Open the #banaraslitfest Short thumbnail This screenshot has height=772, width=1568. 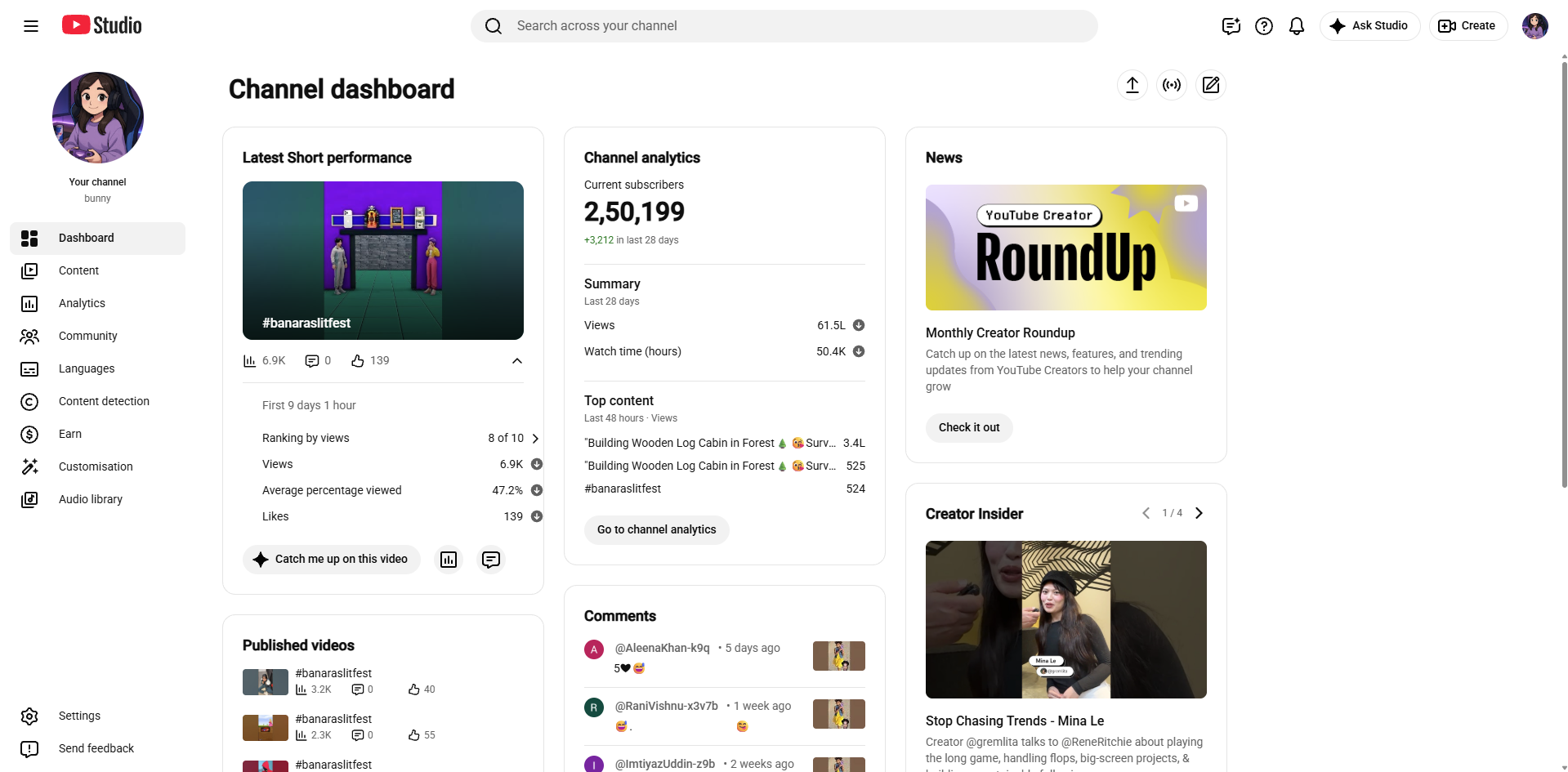[x=383, y=261]
